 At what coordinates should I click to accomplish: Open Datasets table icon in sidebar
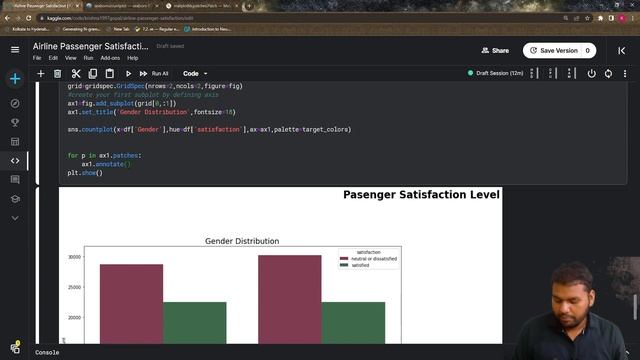click(x=15, y=142)
